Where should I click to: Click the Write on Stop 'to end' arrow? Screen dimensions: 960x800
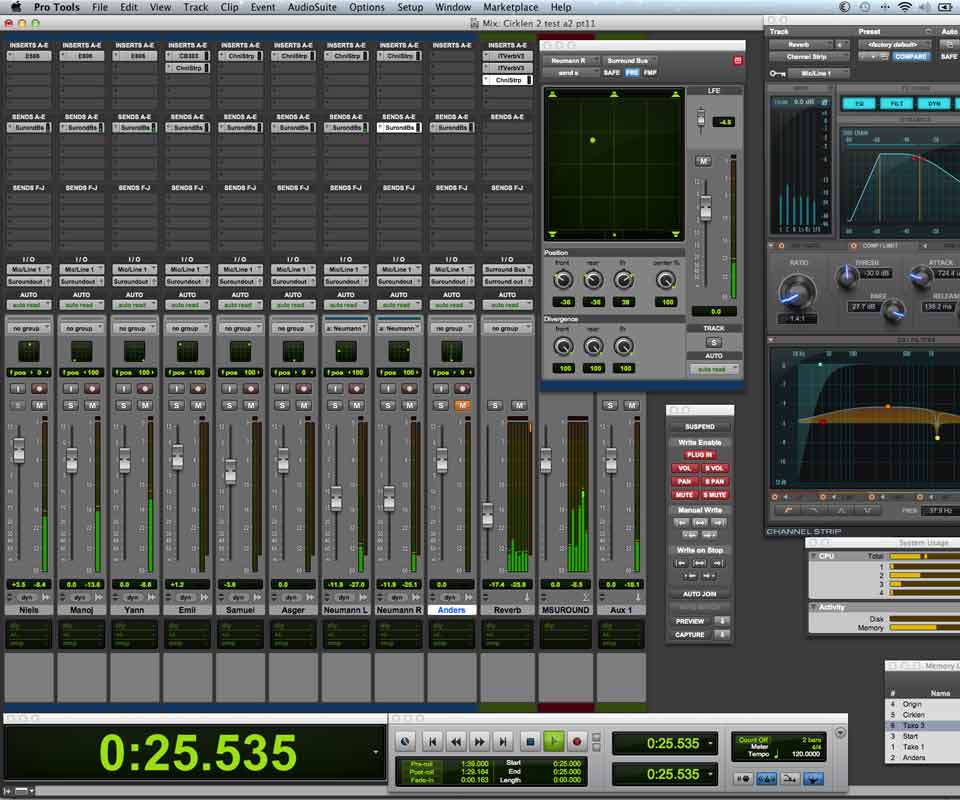point(718,563)
